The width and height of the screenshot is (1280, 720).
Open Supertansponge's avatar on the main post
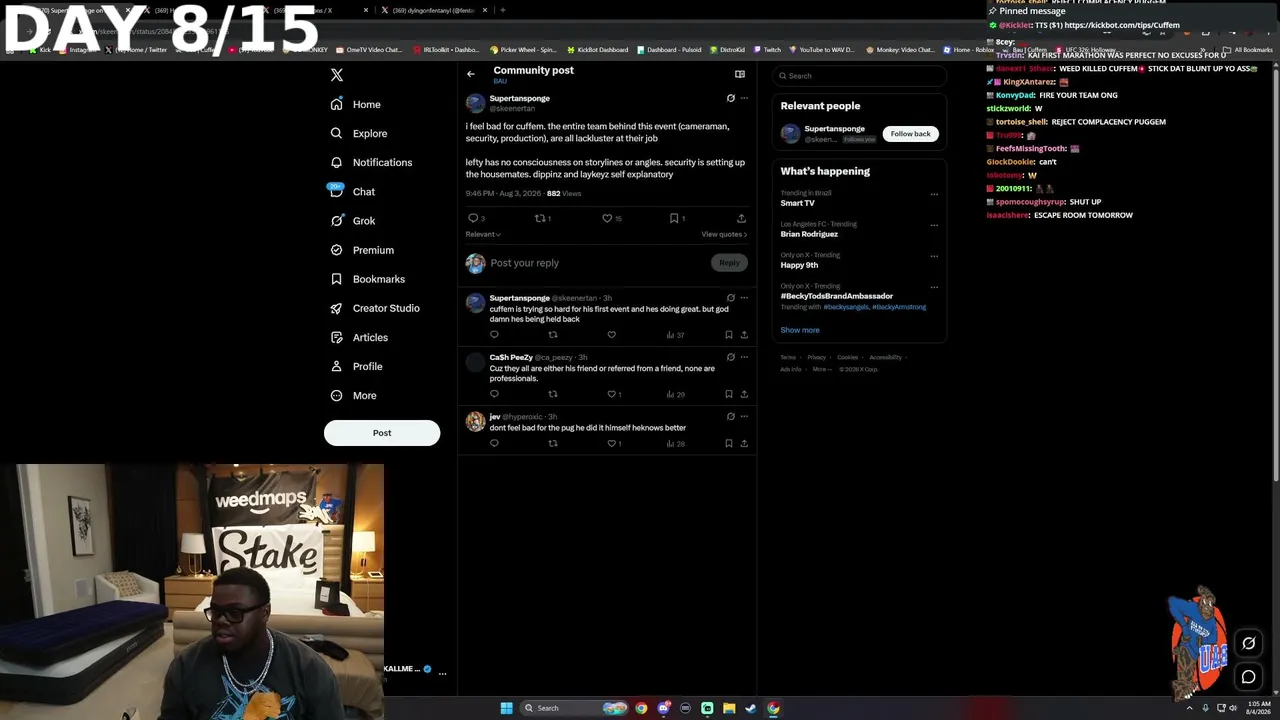(x=475, y=103)
